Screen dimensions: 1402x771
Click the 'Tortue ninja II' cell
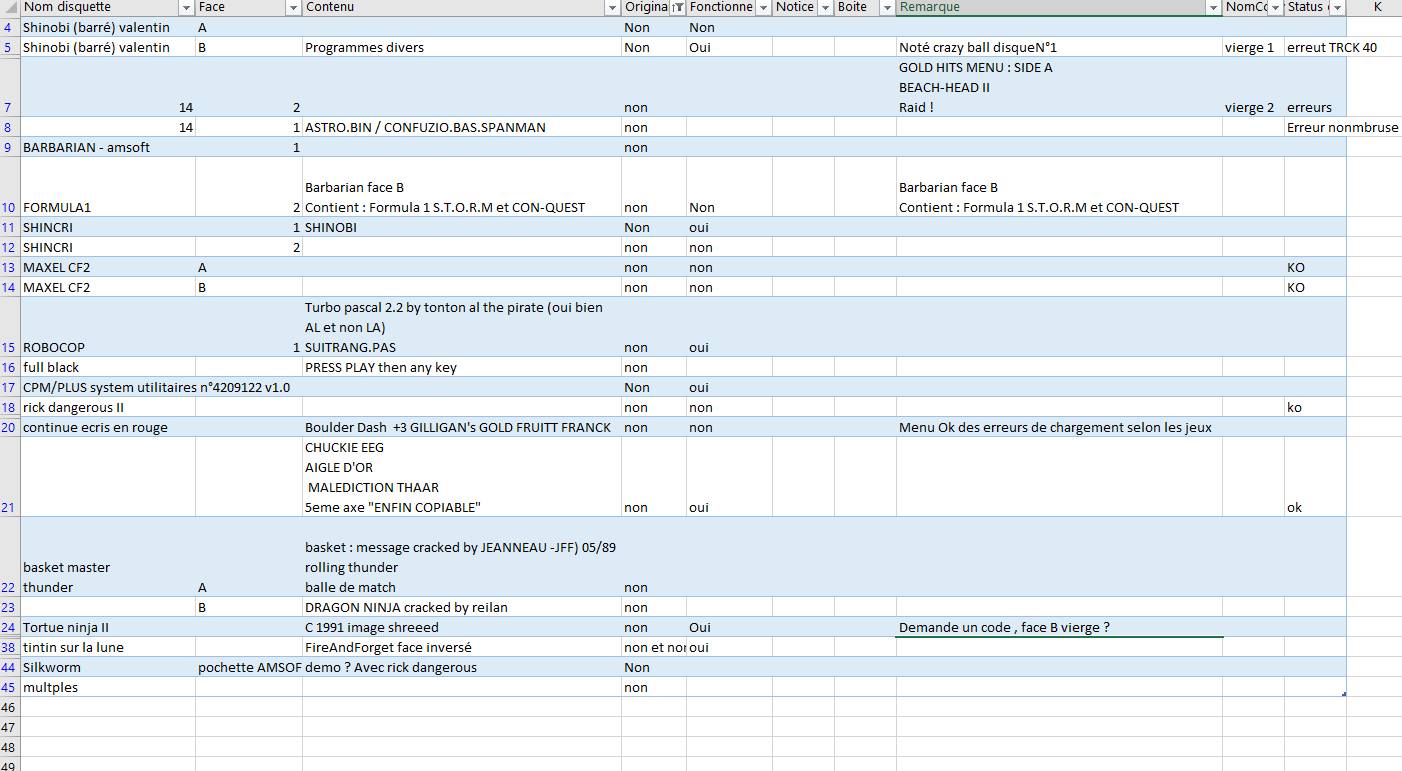pos(108,627)
